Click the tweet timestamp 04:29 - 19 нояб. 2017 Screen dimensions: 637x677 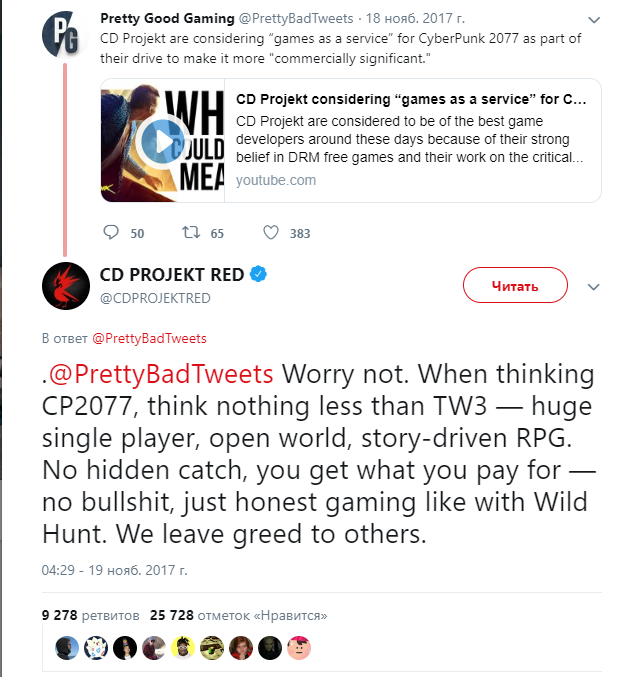point(114,570)
